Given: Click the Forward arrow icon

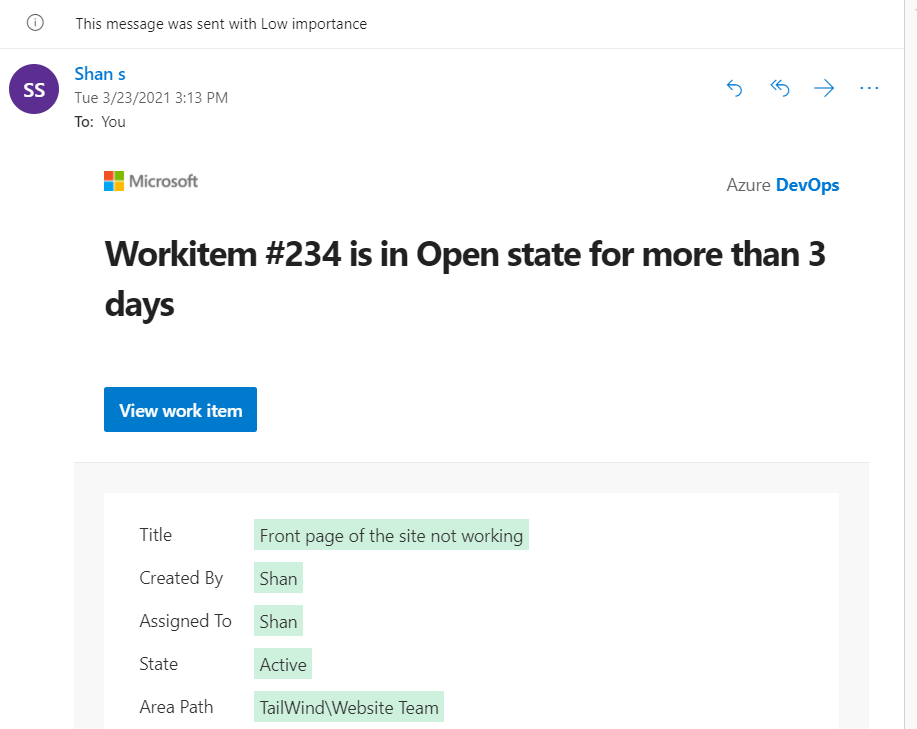Looking at the screenshot, I should (x=824, y=88).
